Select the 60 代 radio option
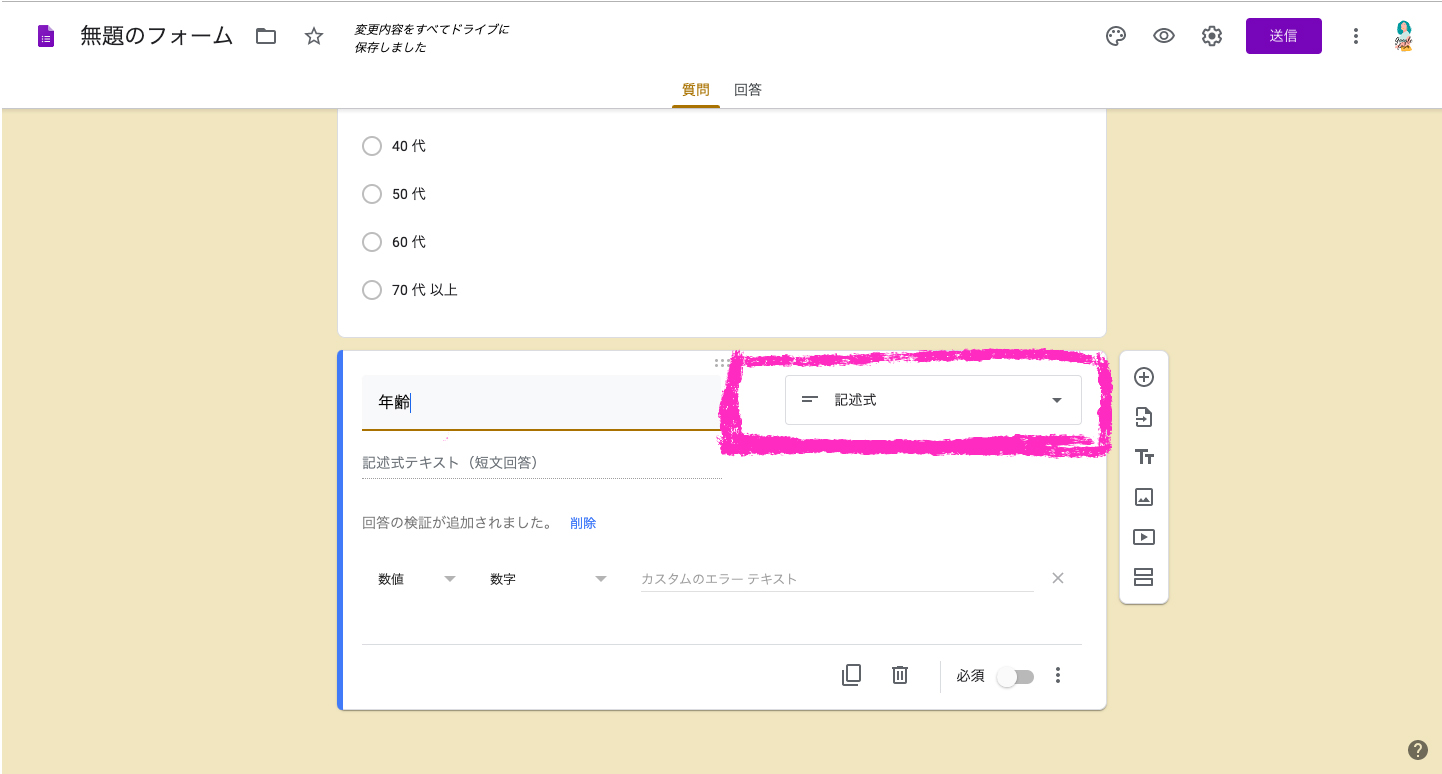The width and height of the screenshot is (1442, 774). click(x=372, y=242)
